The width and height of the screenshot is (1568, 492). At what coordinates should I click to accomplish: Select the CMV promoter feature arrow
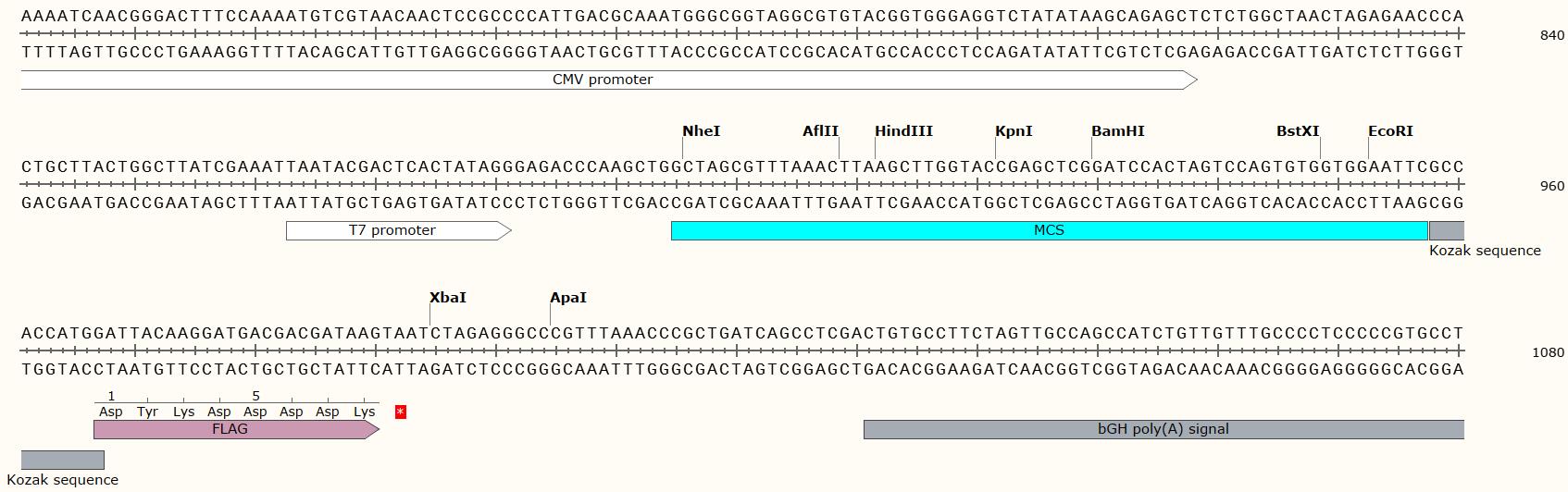(x=608, y=80)
